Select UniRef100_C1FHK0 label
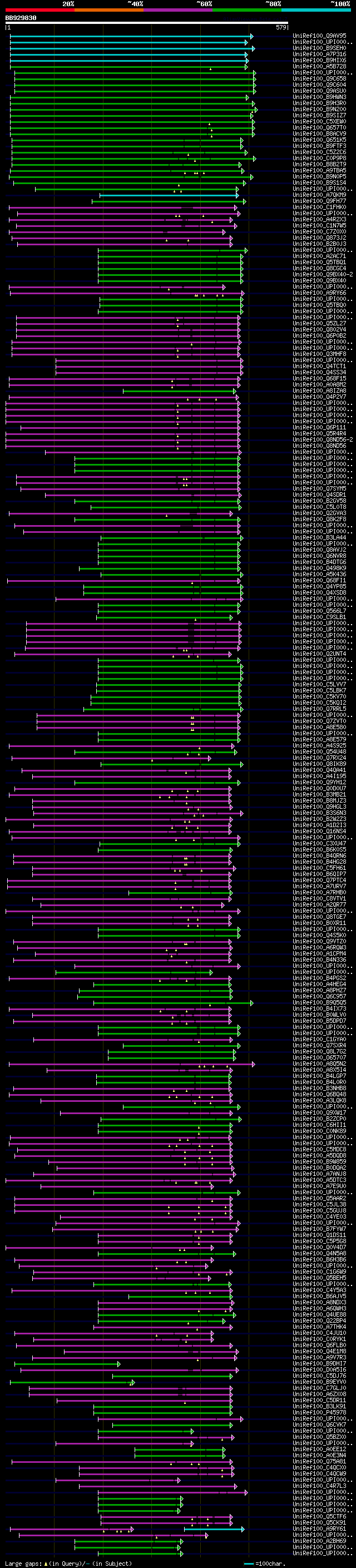The width and height of the screenshot is (356, 1568). pos(319,207)
